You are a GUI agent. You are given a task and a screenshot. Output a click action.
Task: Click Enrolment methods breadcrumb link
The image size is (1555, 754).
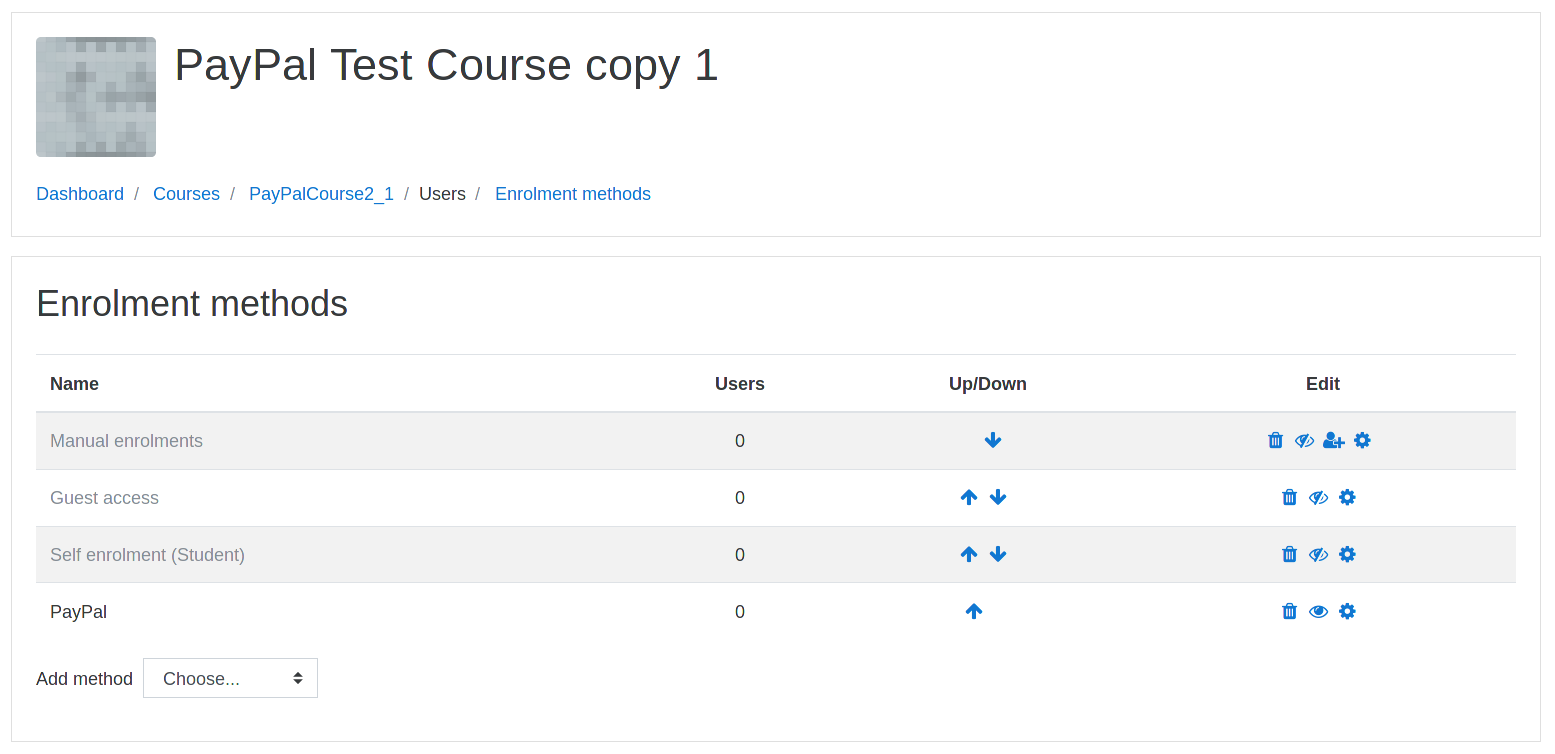pos(573,194)
